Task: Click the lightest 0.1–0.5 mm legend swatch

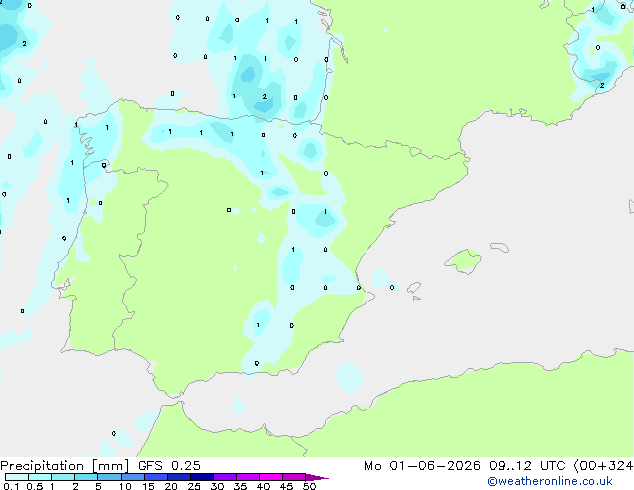Action: (17, 477)
